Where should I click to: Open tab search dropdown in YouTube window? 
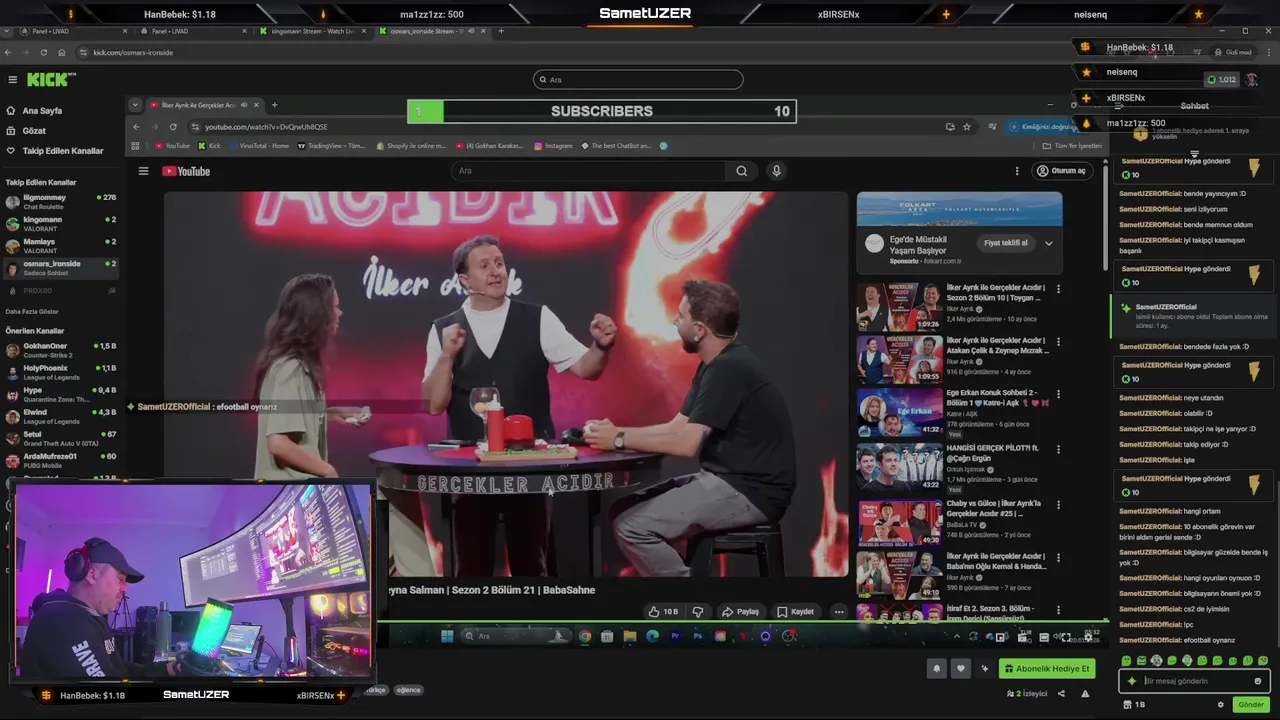pyautogui.click(x=136, y=105)
